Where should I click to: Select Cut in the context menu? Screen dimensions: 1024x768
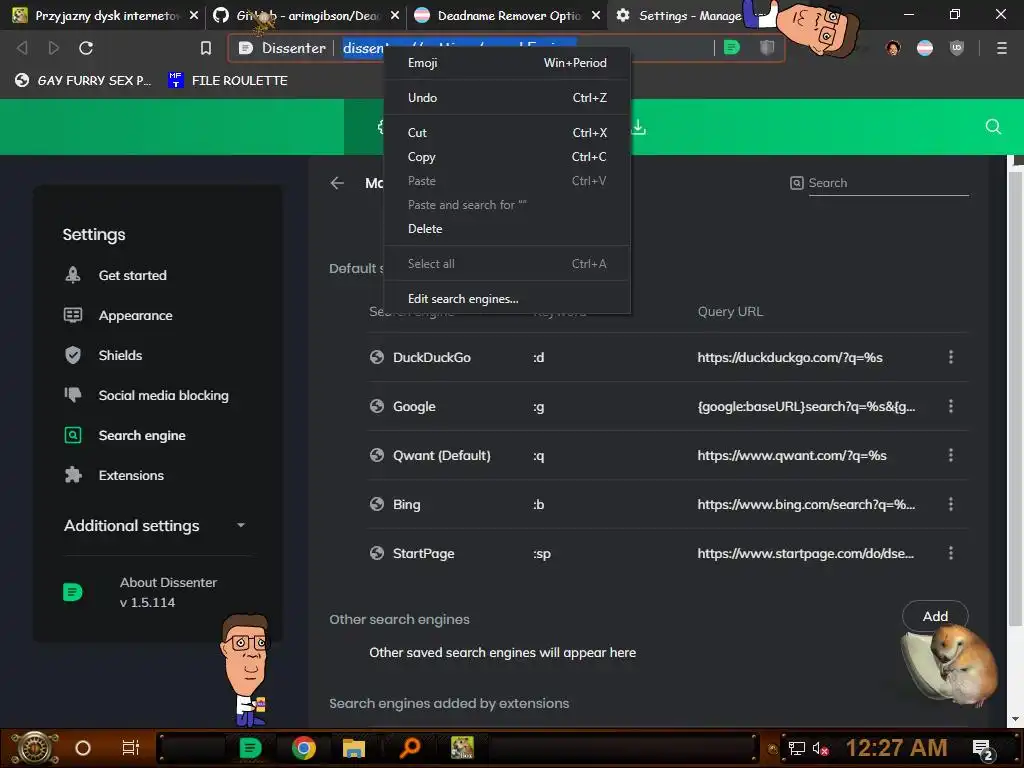click(x=507, y=133)
